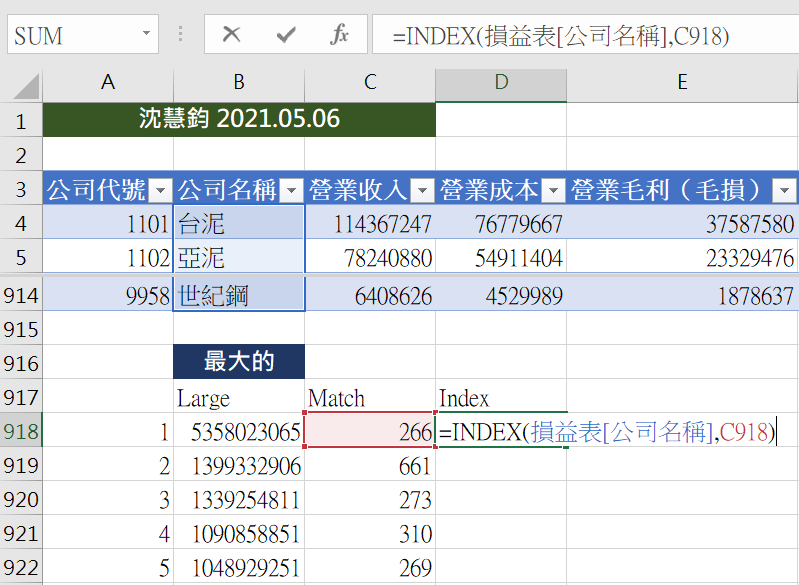The image size is (799, 585).
Task: Click Large value 1339254811
Action: point(239,499)
